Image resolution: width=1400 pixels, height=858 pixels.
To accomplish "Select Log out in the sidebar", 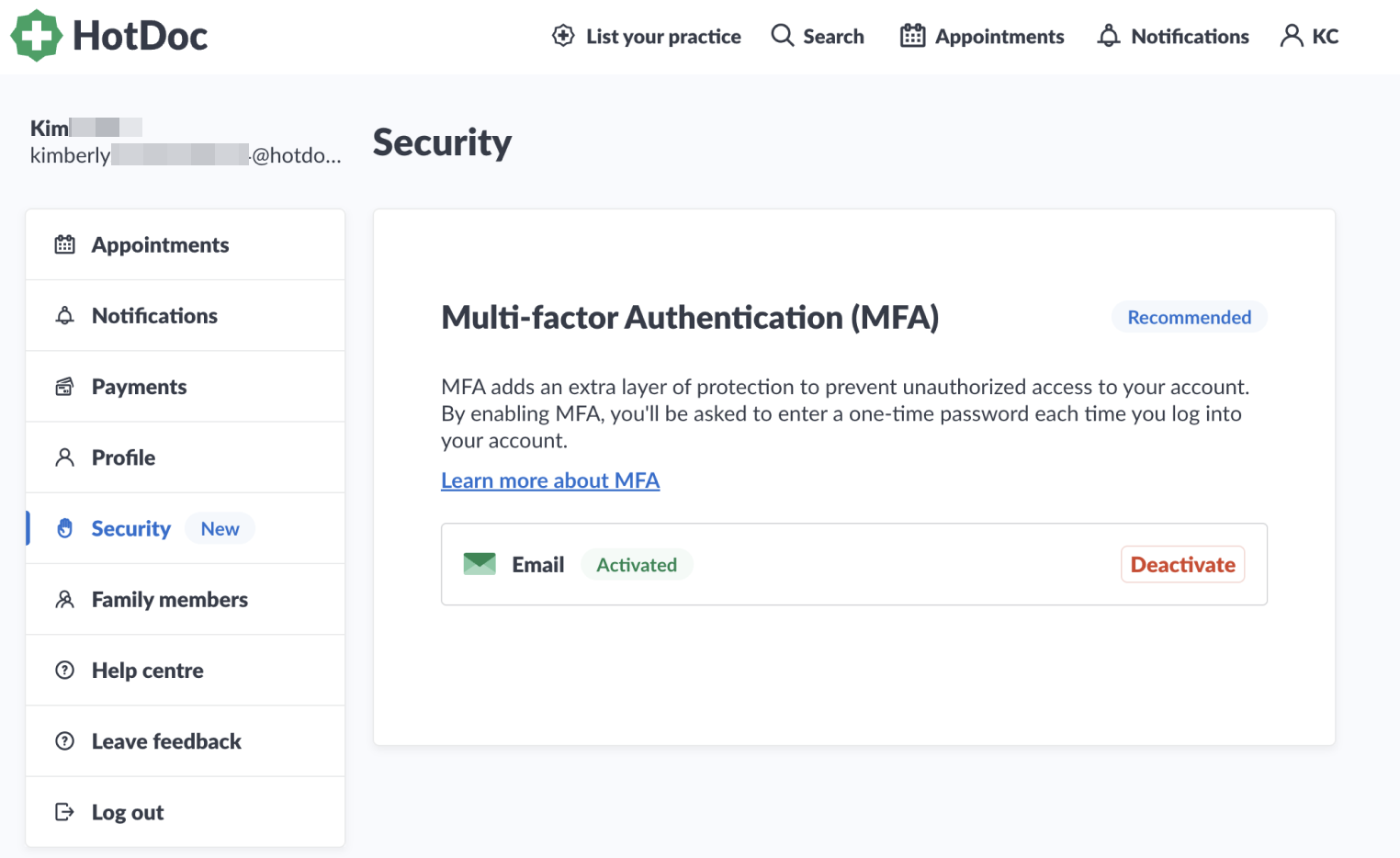I will tap(186, 812).
